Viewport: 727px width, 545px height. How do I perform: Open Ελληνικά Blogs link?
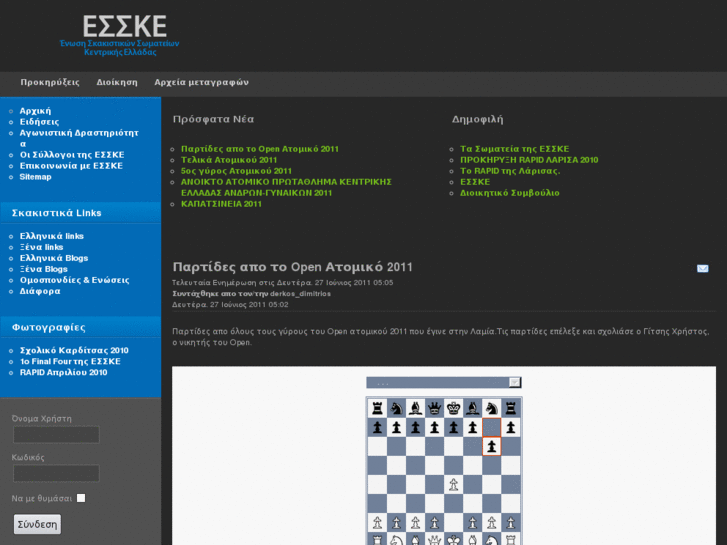click(54, 258)
